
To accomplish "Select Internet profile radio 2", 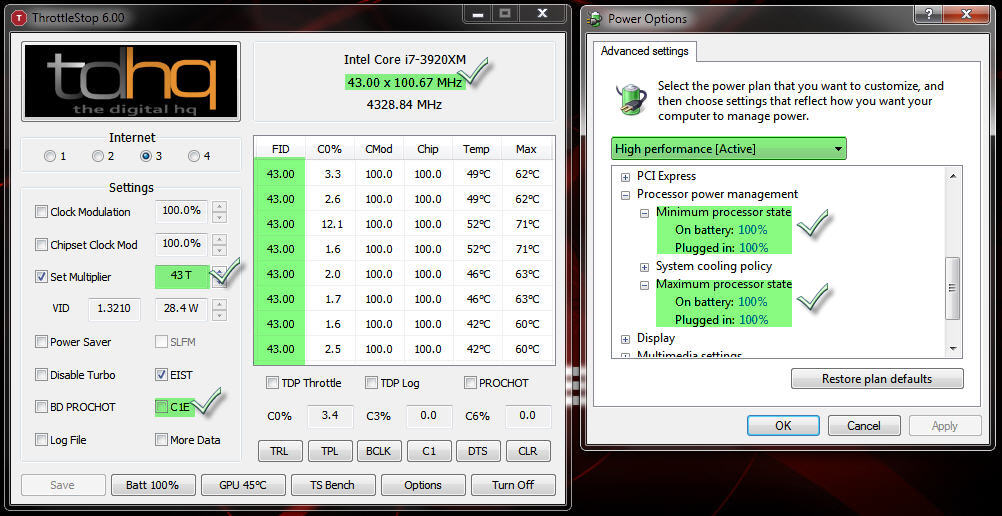I will [x=98, y=156].
